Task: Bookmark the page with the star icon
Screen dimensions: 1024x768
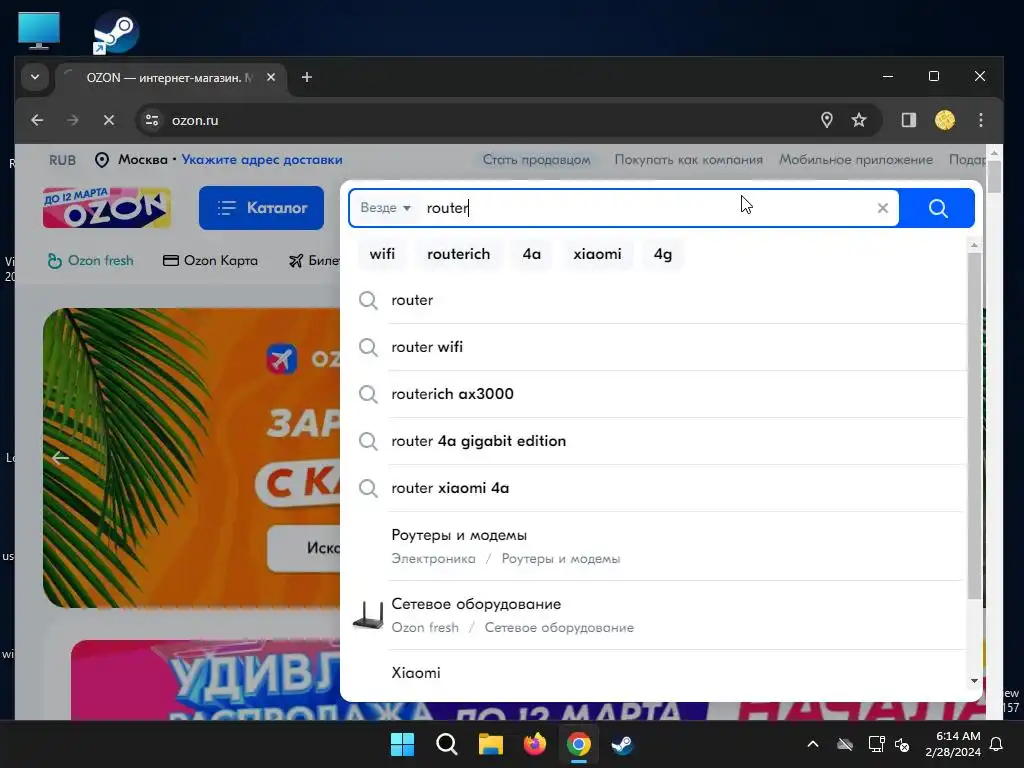Action: pyautogui.click(x=859, y=120)
